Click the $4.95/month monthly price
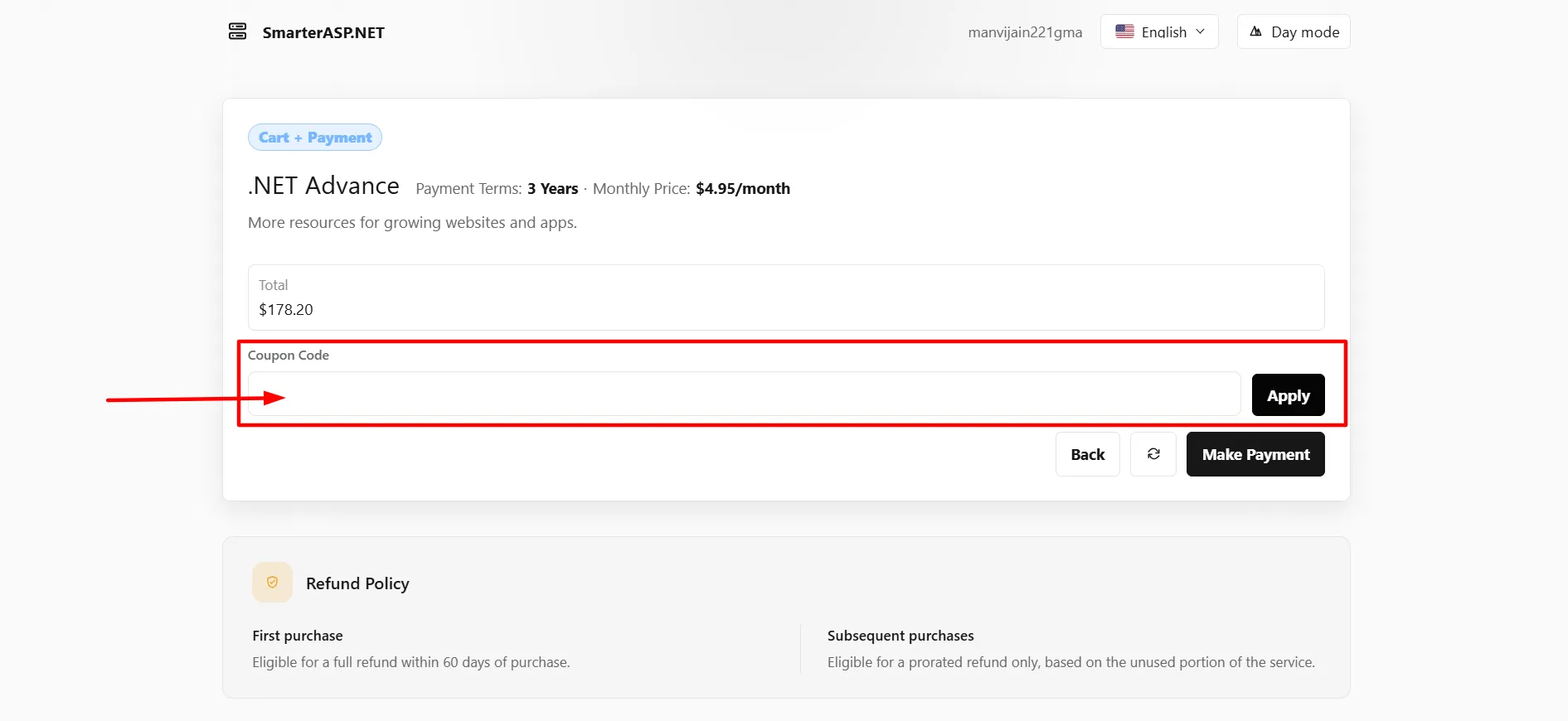The image size is (1568, 721). tap(743, 189)
